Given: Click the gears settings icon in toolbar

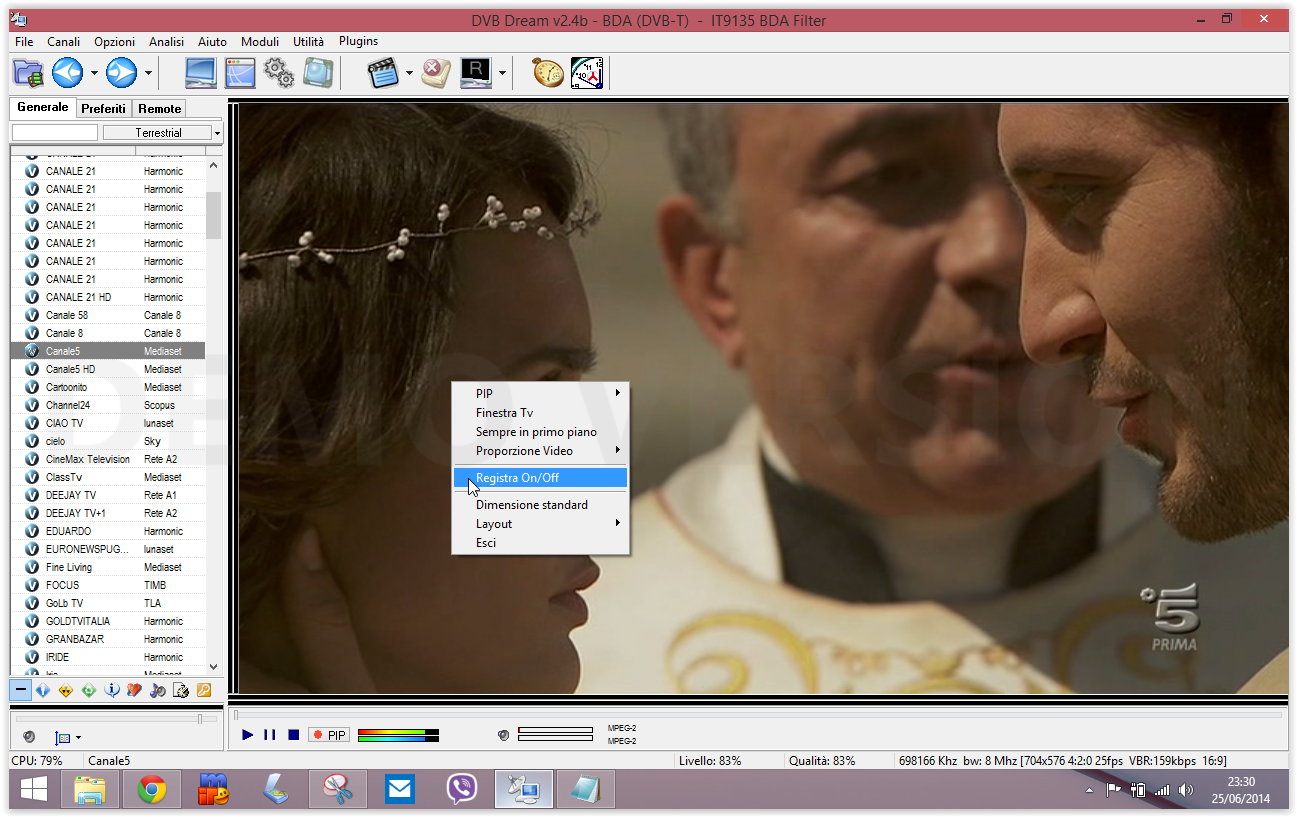Looking at the screenshot, I should 278,73.
